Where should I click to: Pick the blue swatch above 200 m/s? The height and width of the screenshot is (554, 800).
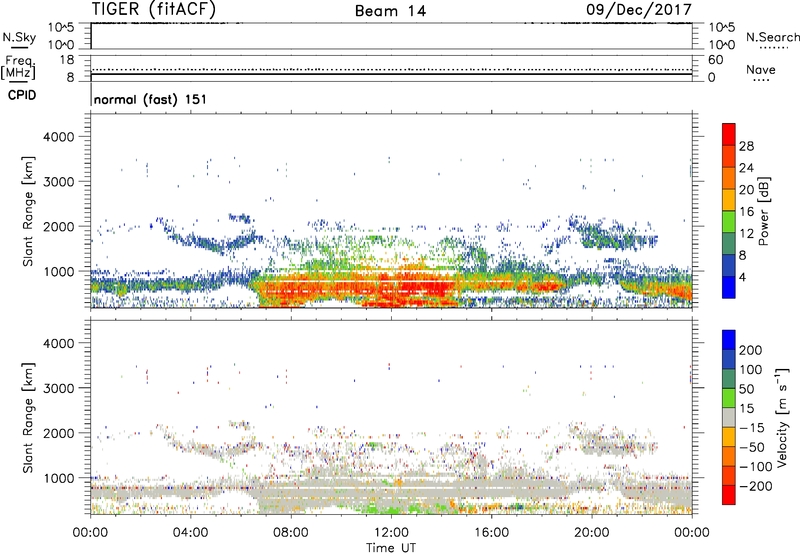click(729, 340)
